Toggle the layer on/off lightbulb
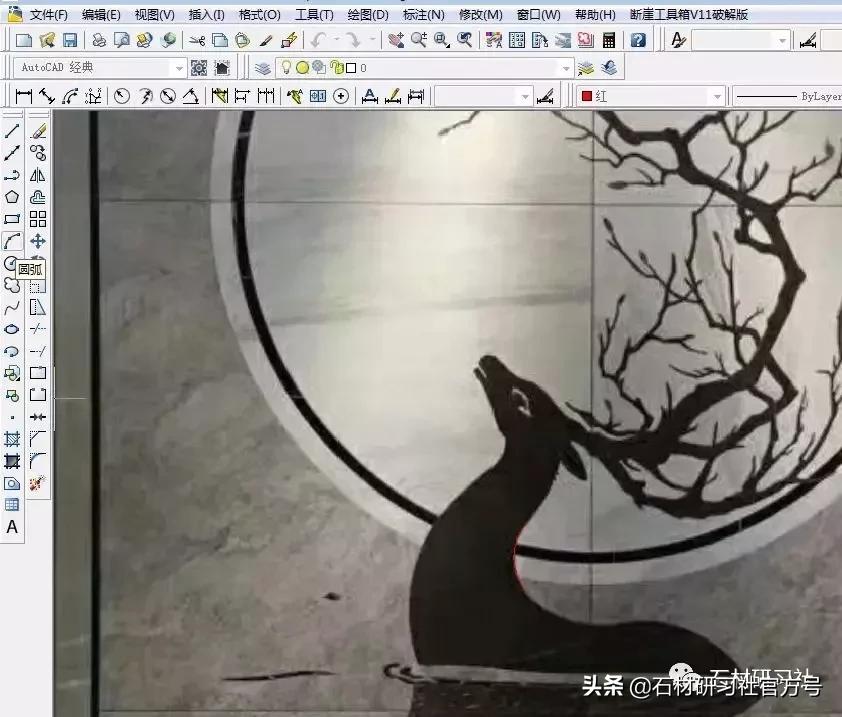This screenshot has height=717, width=842. 286,69
